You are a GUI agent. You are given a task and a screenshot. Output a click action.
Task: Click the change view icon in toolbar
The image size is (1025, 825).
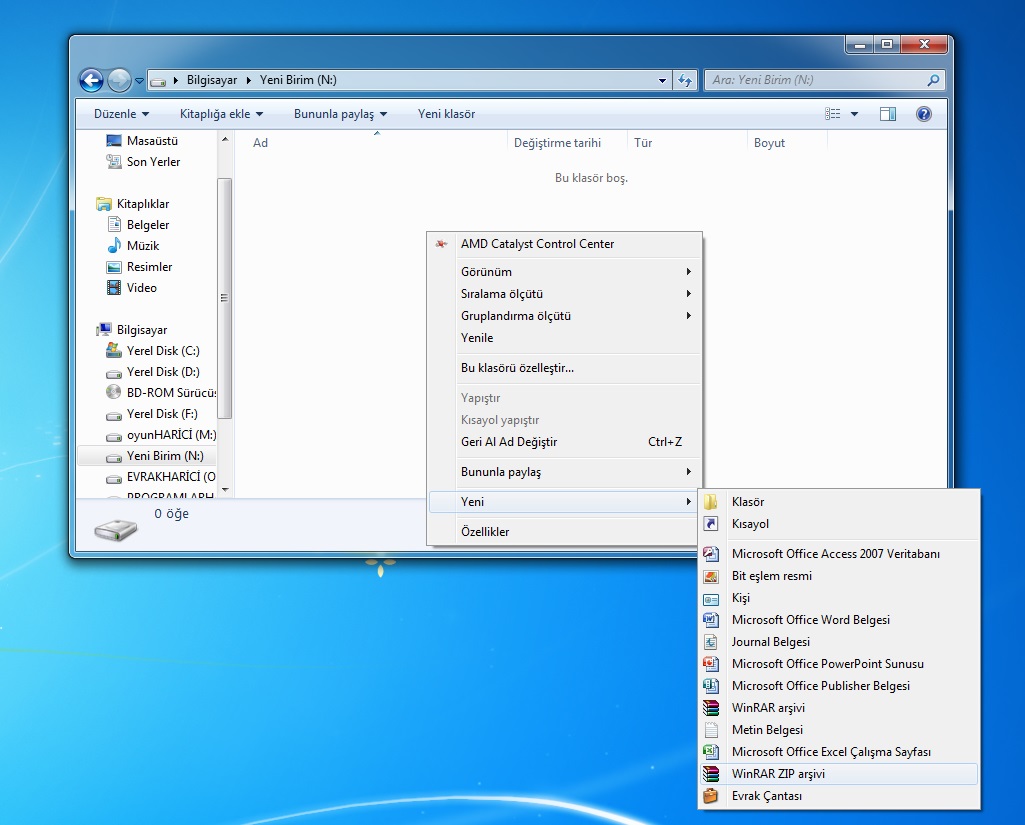(833, 114)
